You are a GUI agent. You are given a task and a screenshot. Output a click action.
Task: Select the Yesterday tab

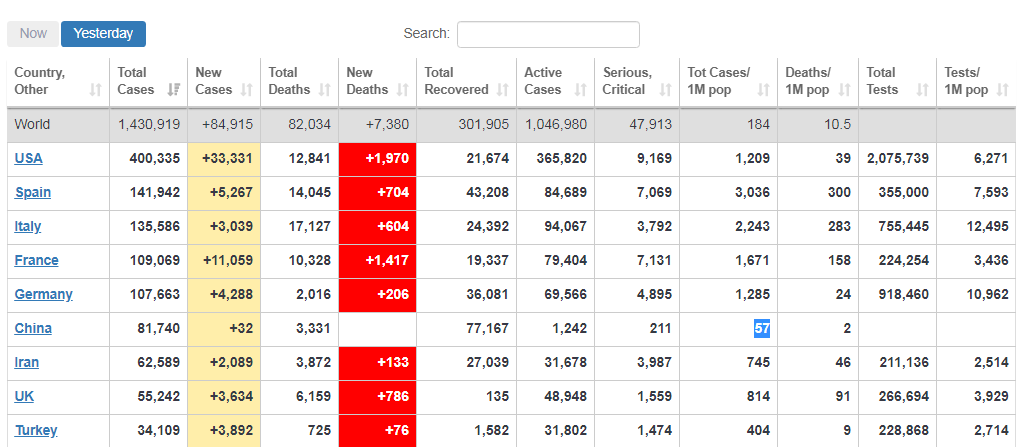tap(103, 34)
